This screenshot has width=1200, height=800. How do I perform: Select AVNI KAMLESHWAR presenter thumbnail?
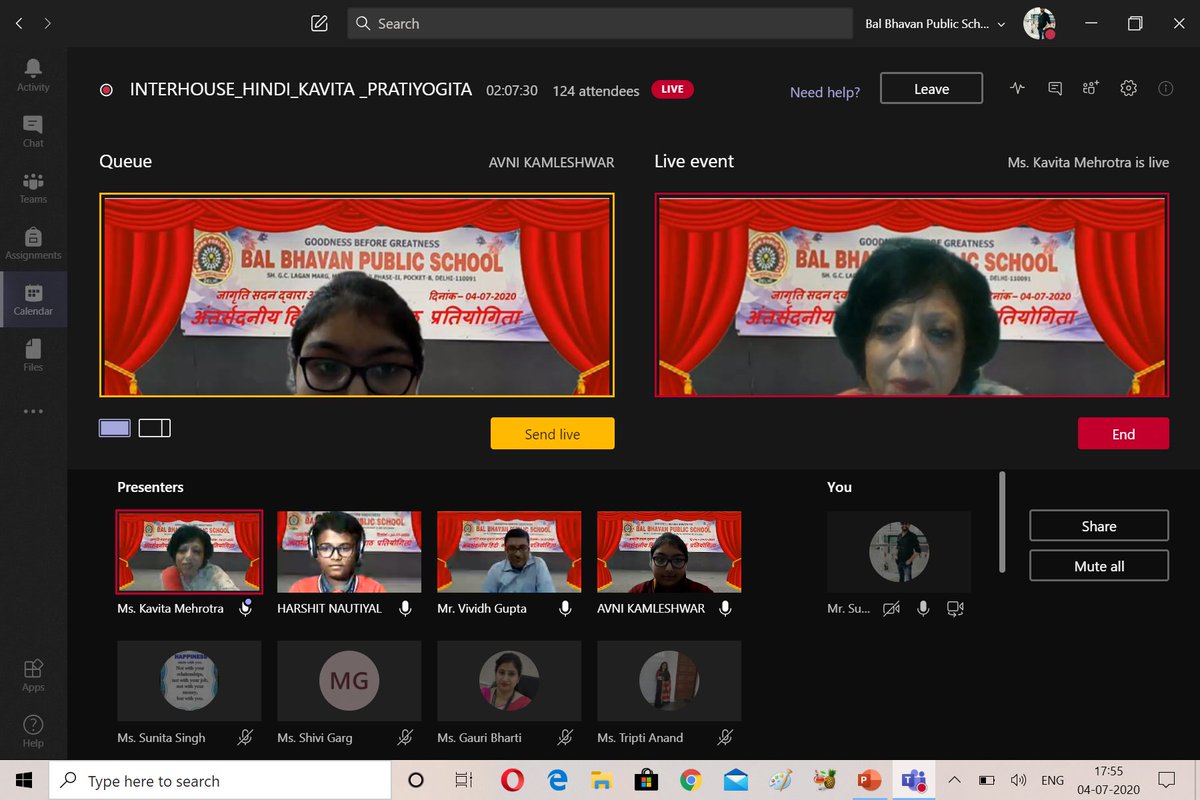(x=669, y=552)
